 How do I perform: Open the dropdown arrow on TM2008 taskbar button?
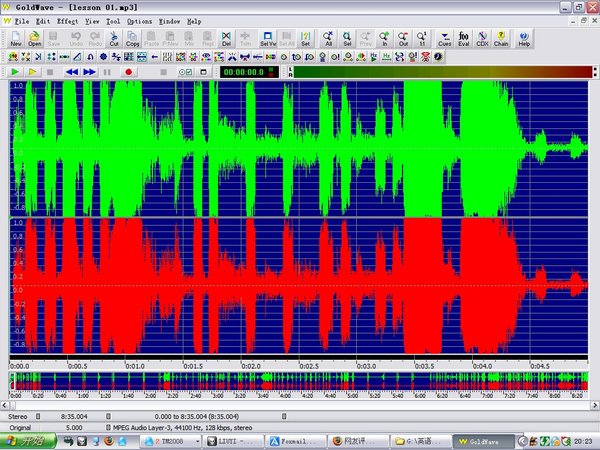pos(197,441)
